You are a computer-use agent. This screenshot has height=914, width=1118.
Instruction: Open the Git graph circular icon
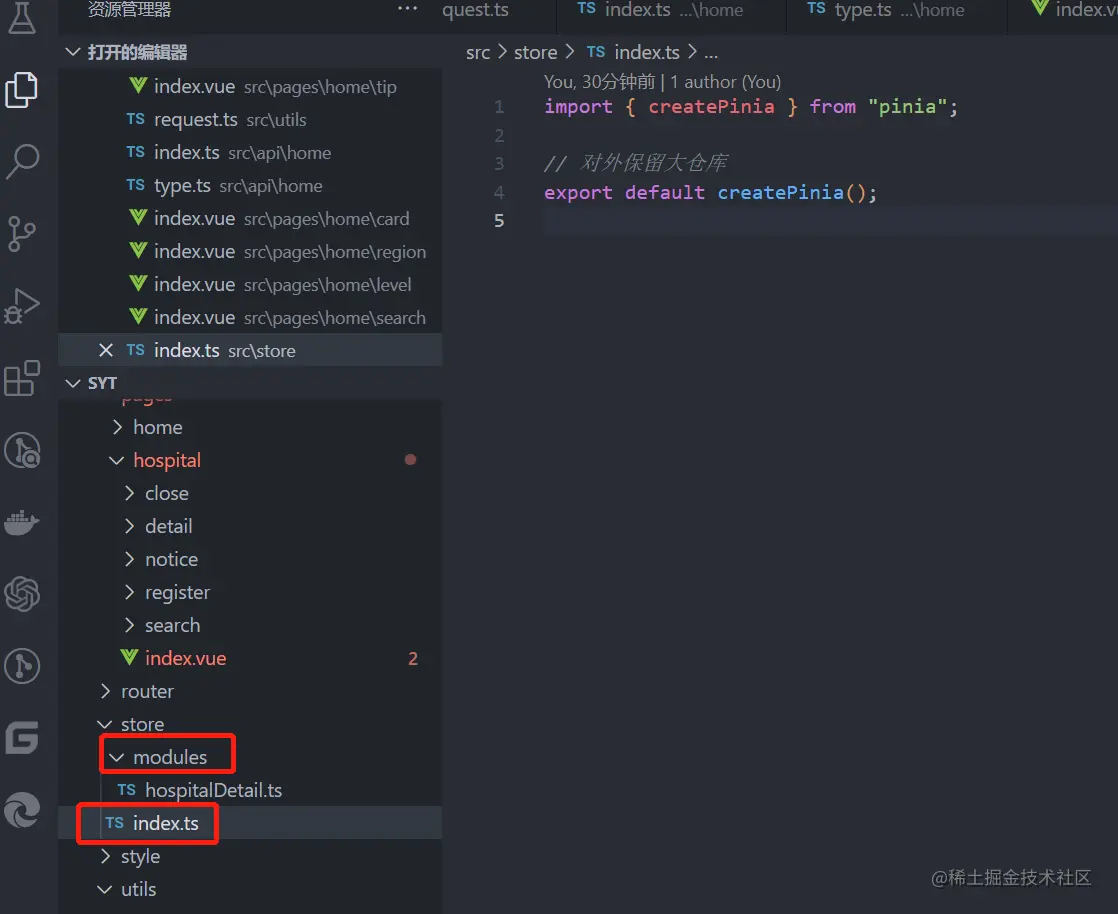(x=22, y=666)
